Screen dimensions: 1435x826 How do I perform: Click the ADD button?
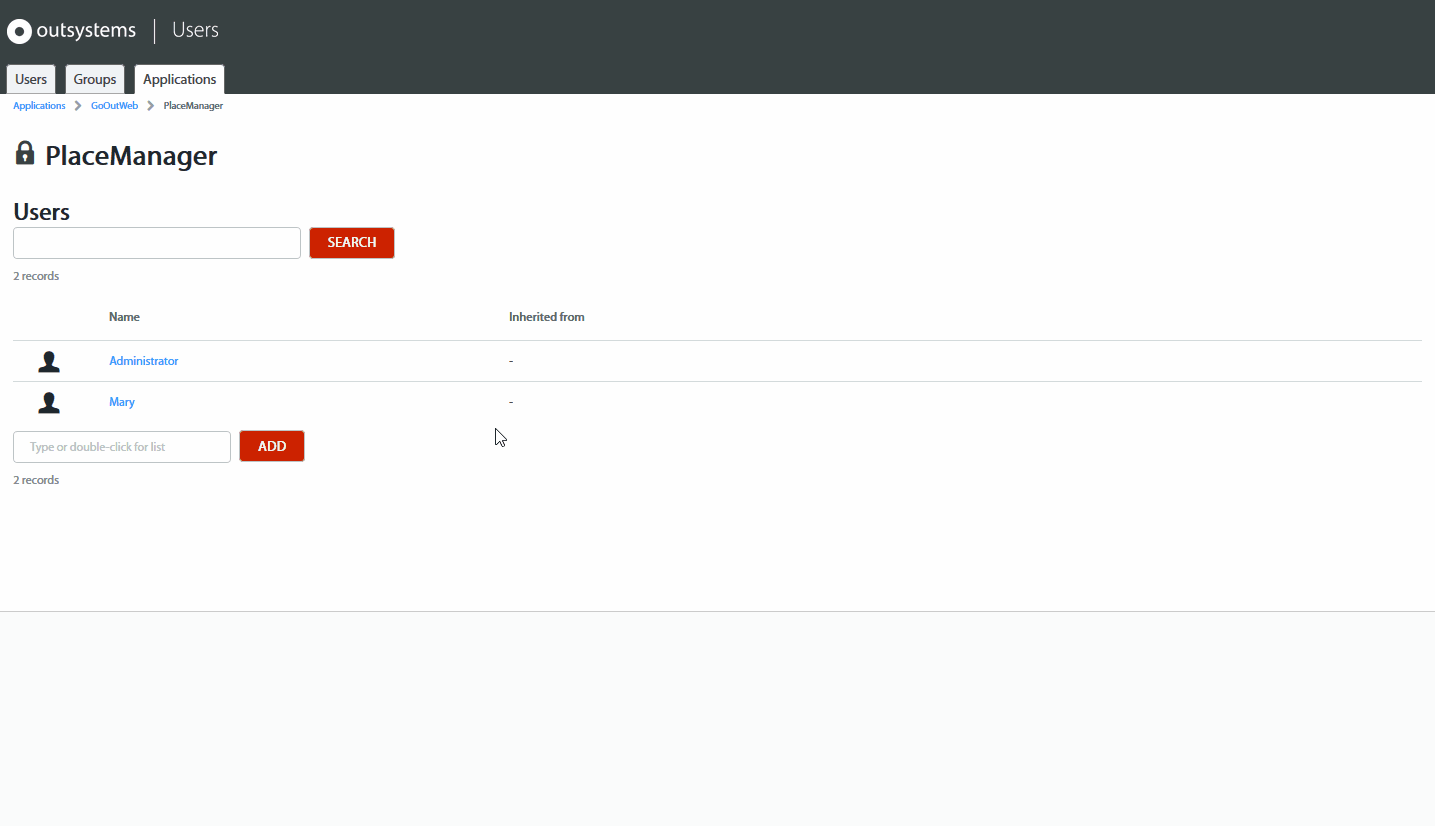[271, 446]
